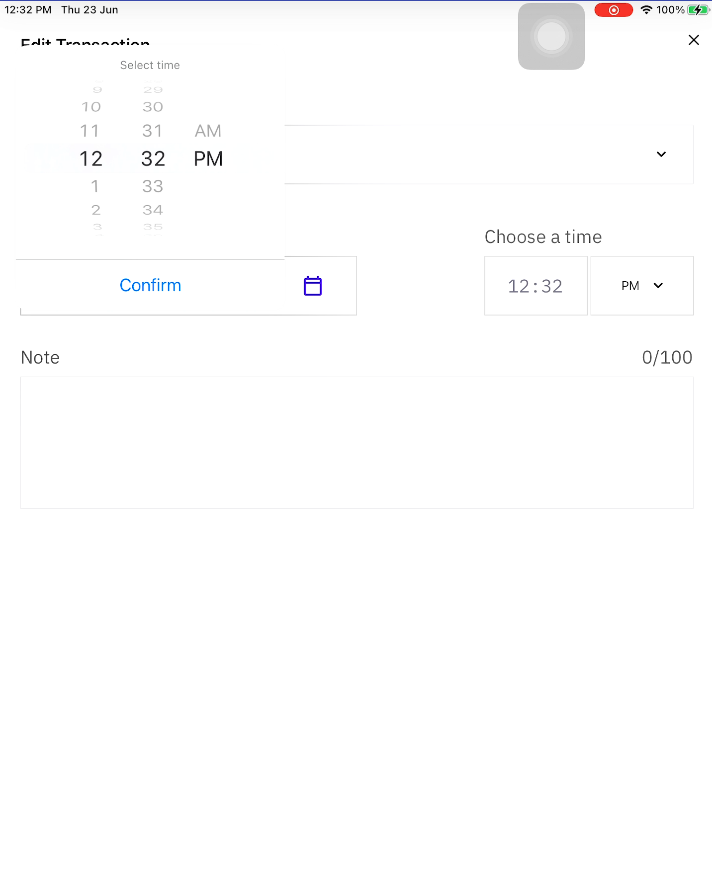Select hour 11 on the picker wheel
The image size is (712, 892).
click(90, 130)
